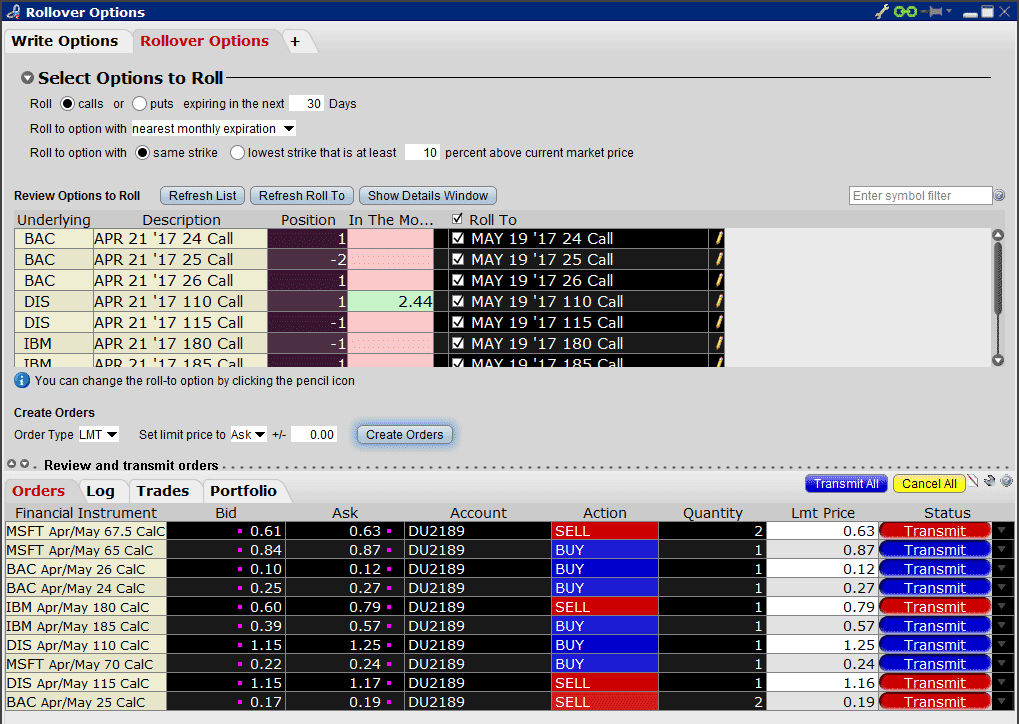Open the Set limit price to Ask dropdown

pos(248,434)
